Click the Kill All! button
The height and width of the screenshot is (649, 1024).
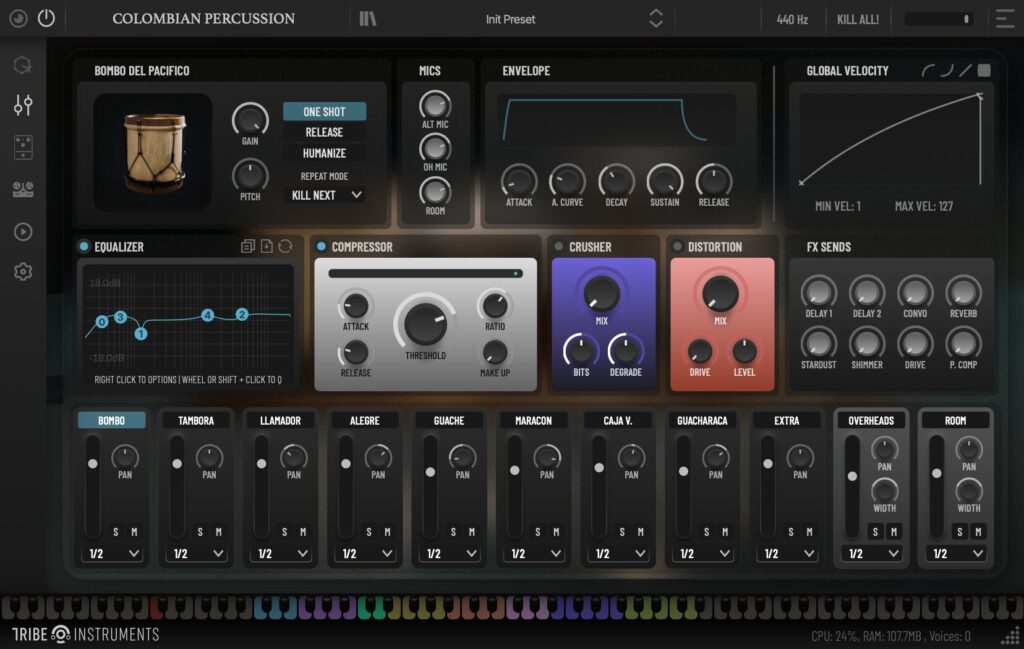click(857, 20)
